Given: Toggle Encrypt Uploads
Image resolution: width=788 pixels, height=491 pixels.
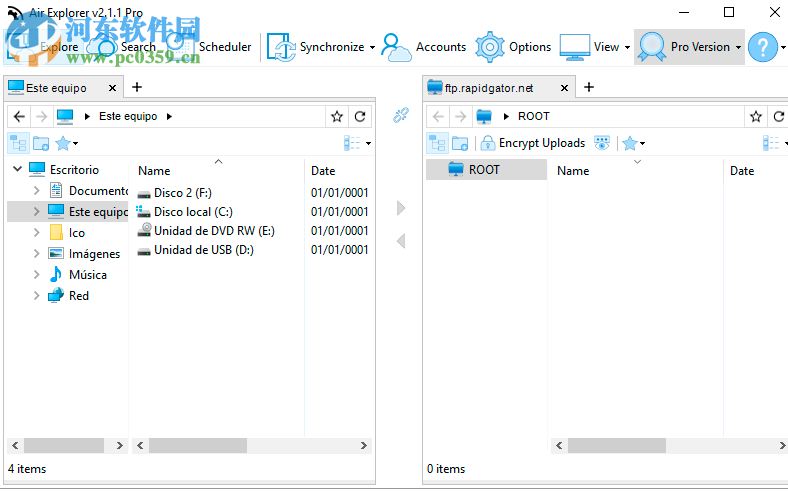Looking at the screenshot, I should pos(533,143).
